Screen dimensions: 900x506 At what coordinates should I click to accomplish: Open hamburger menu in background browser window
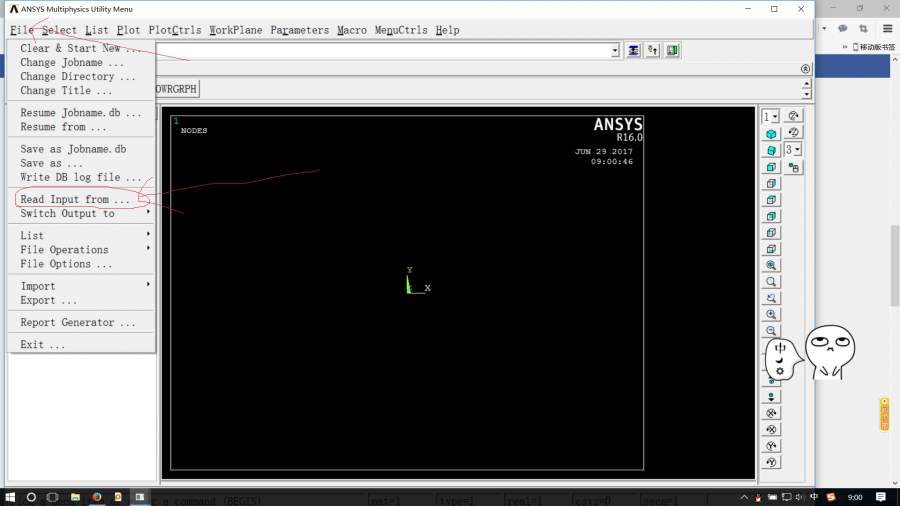pyautogui.click(x=887, y=28)
